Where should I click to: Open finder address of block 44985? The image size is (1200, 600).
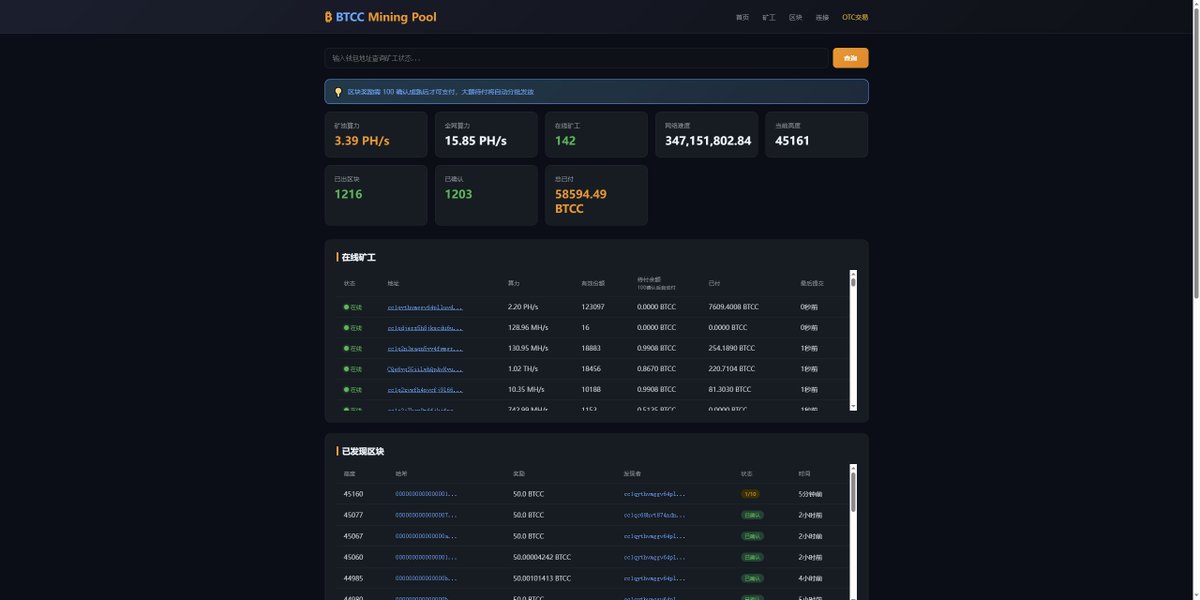654,578
